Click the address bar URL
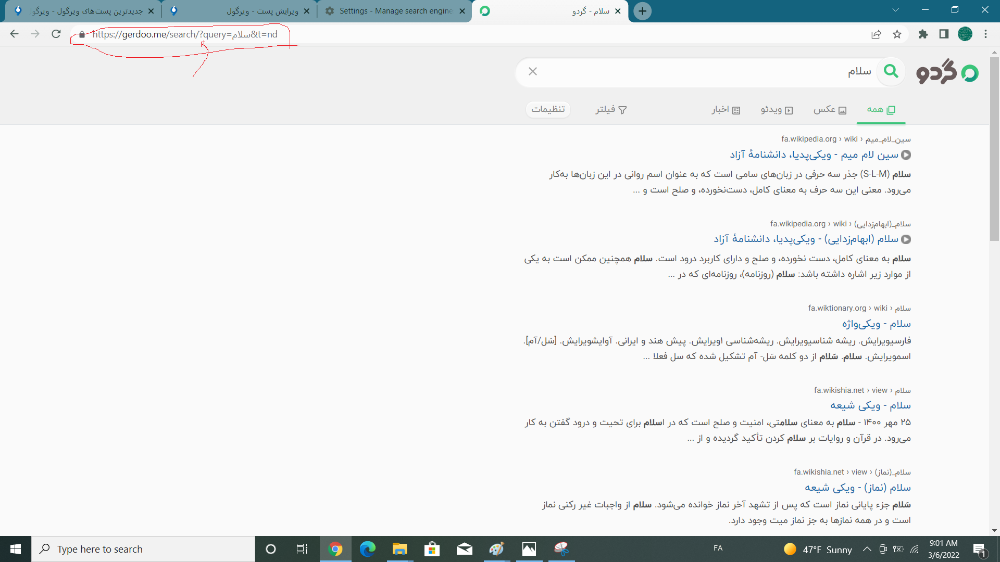 [x=185, y=34]
